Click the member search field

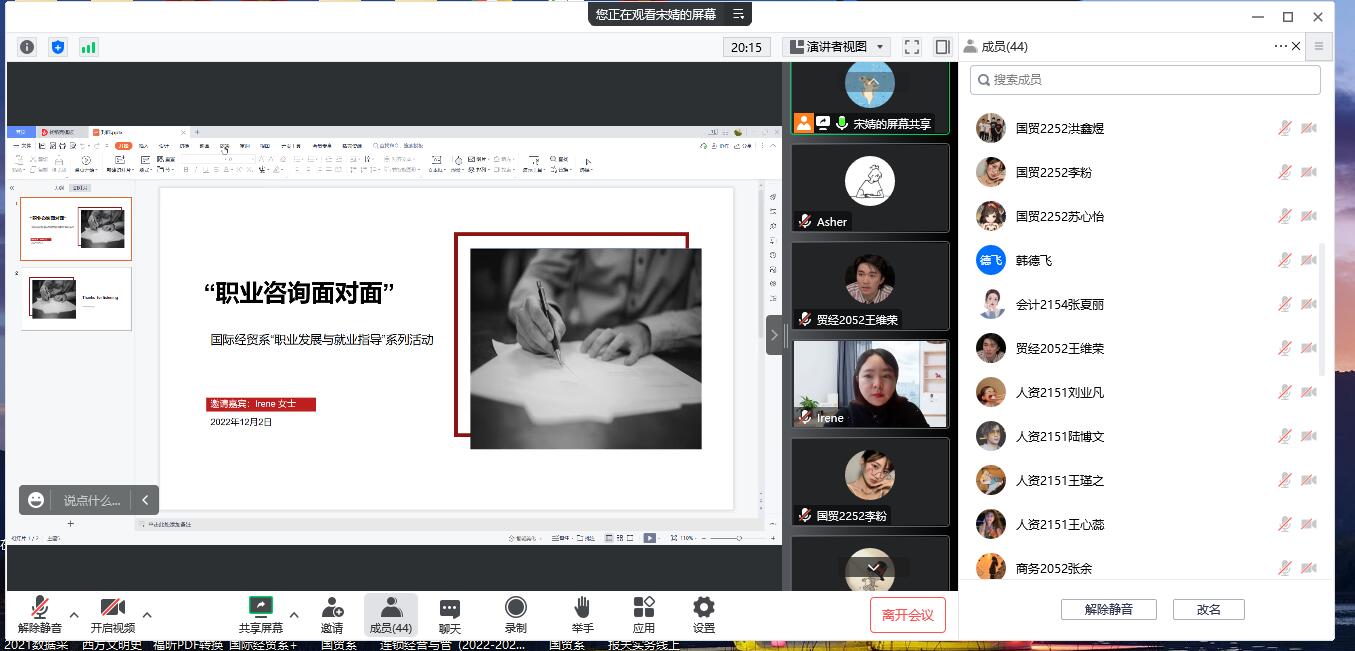[x=1145, y=80]
